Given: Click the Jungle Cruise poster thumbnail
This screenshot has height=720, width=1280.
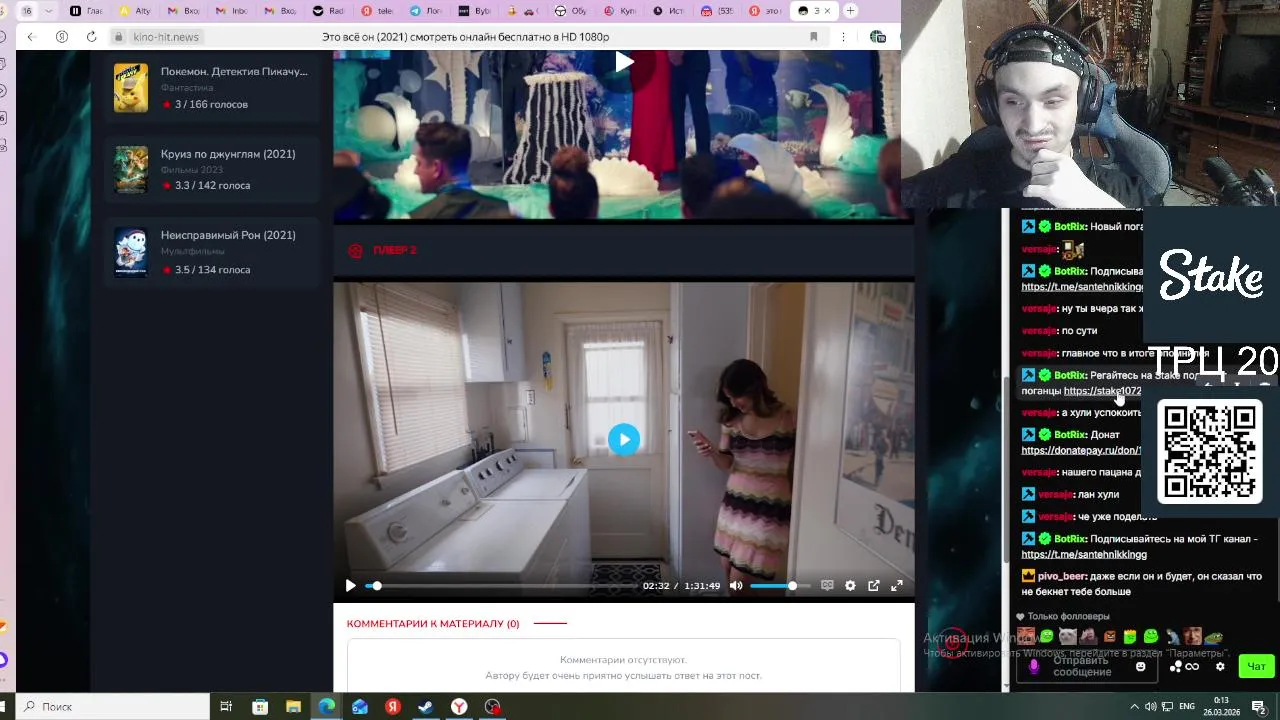Looking at the screenshot, I should (x=131, y=170).
